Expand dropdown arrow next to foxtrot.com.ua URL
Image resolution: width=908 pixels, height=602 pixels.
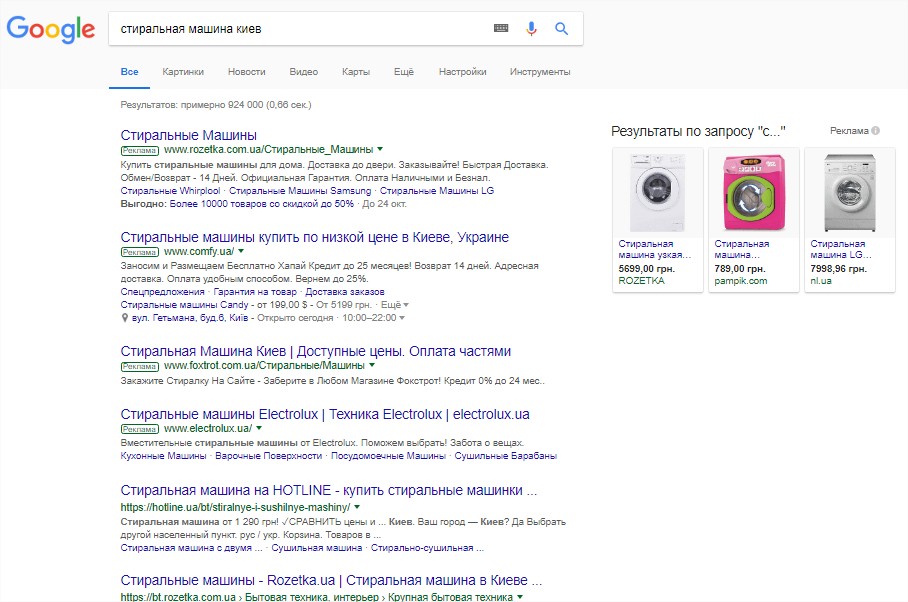pyautogui.click(x=372, y=365)
